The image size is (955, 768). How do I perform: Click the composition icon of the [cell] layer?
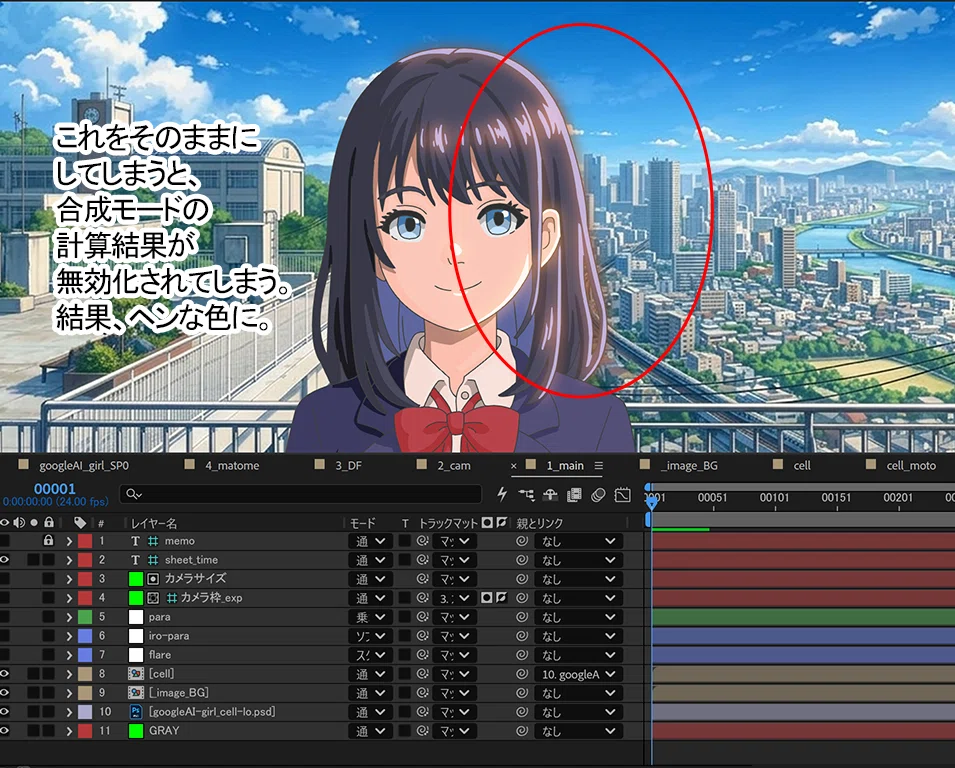(136, 674)
